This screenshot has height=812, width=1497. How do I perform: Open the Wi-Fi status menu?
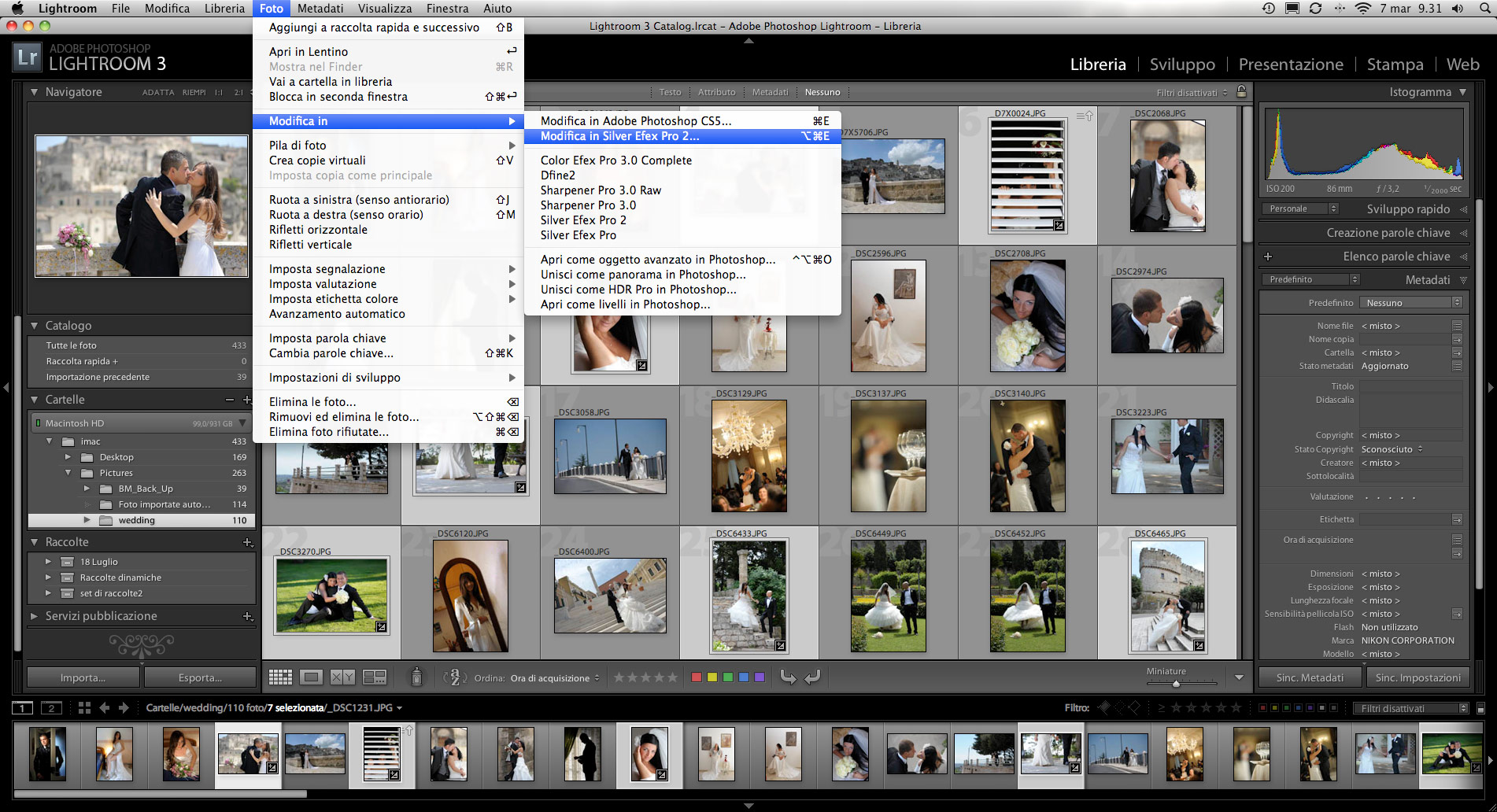(x=1363, y=9)
